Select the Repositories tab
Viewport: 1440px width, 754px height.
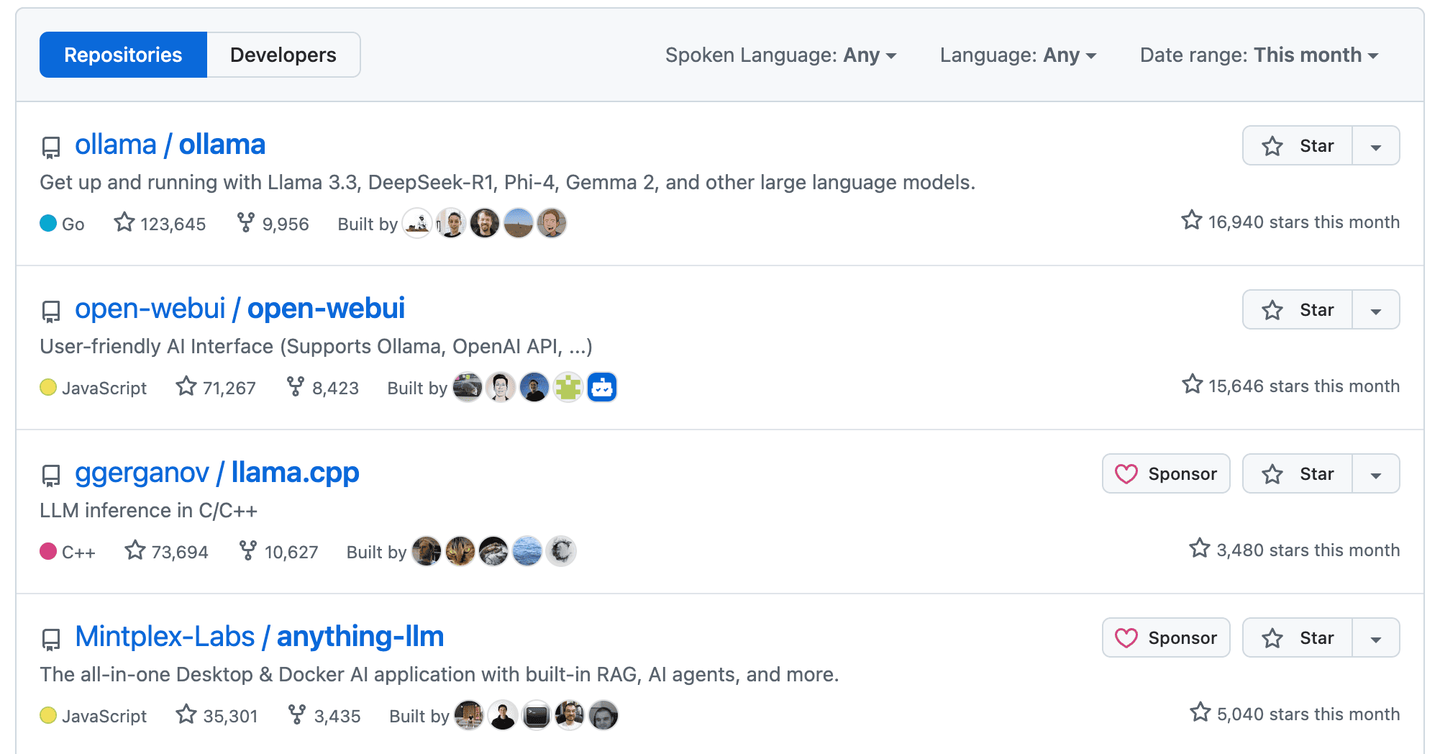pos(123,54)
